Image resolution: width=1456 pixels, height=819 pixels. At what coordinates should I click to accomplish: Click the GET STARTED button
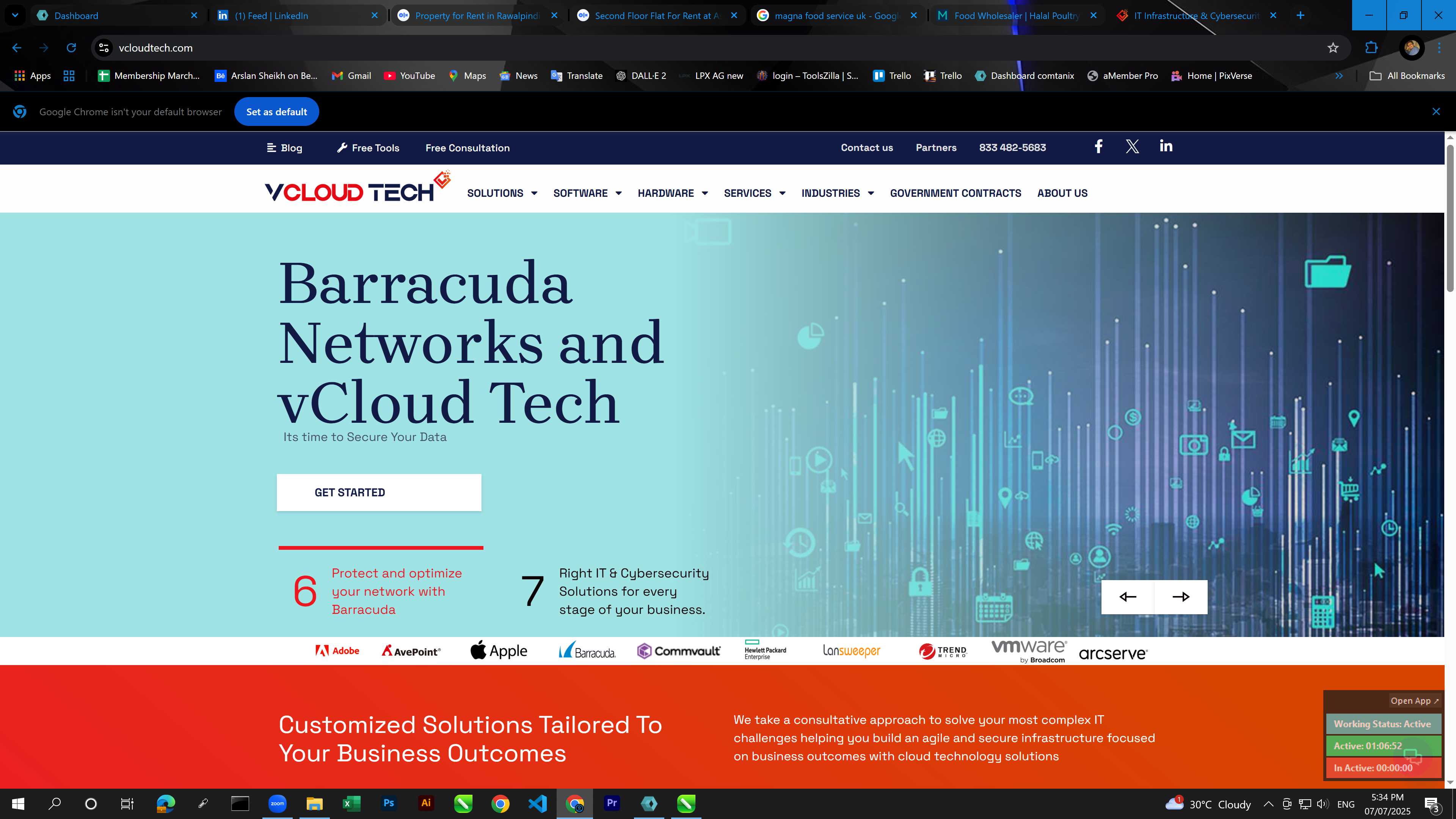(379, 492)
